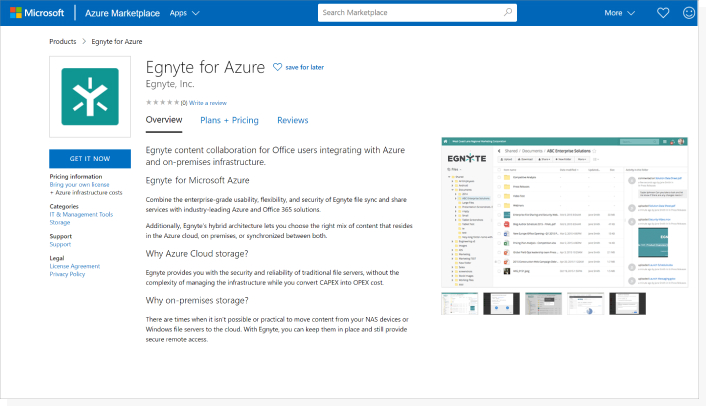Click the Products breadcrumb link

pos(63,42)
